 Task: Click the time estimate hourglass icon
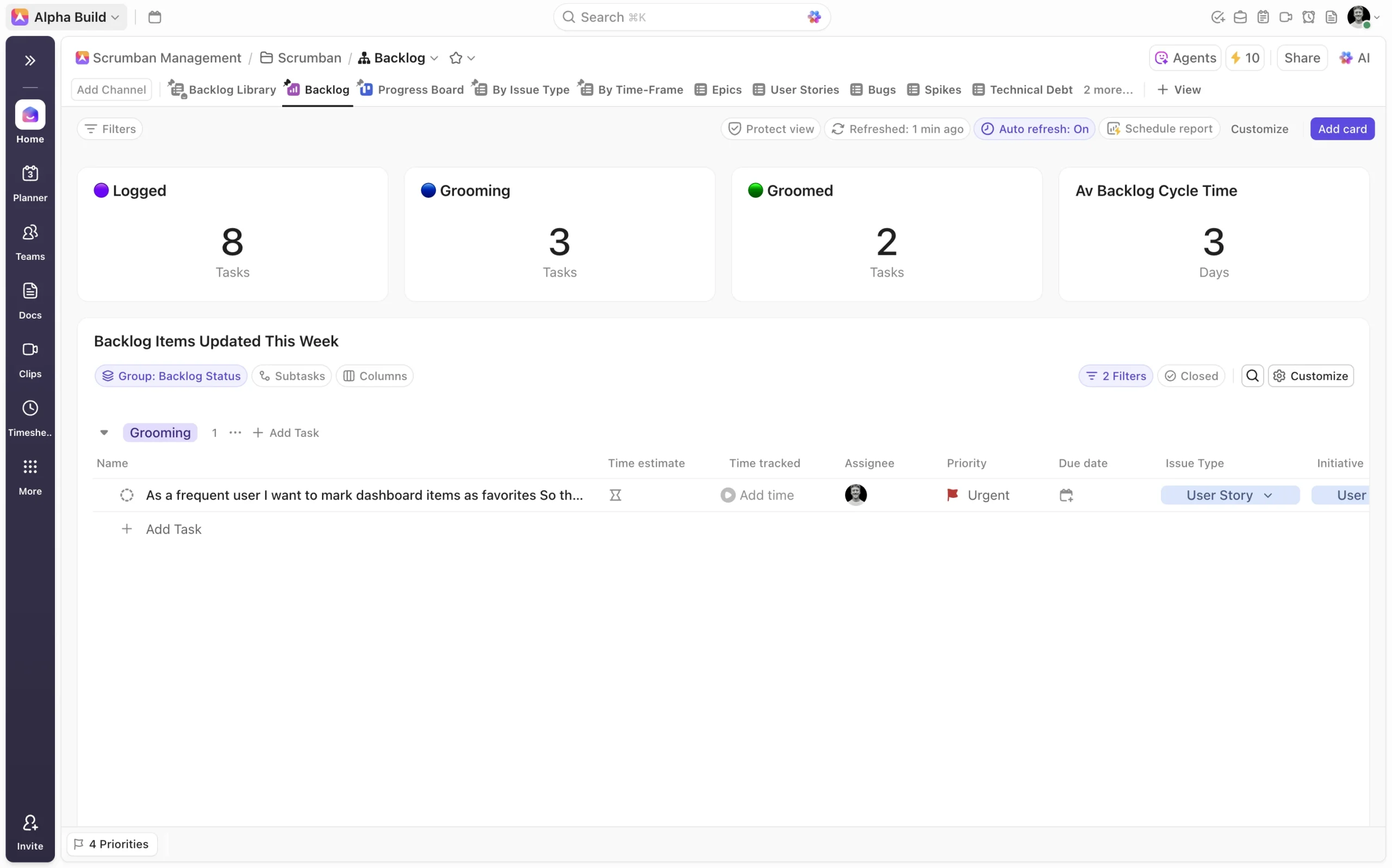615,495
